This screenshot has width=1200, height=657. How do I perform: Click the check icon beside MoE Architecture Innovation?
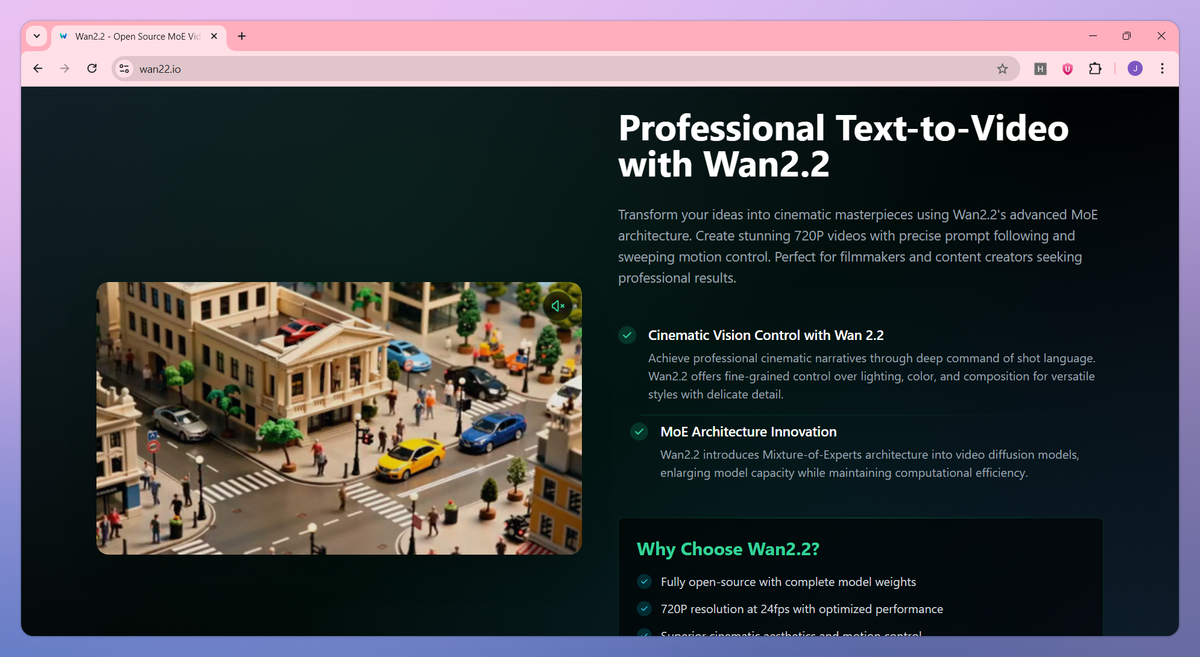pyautogui.click(x=639, y=432)
